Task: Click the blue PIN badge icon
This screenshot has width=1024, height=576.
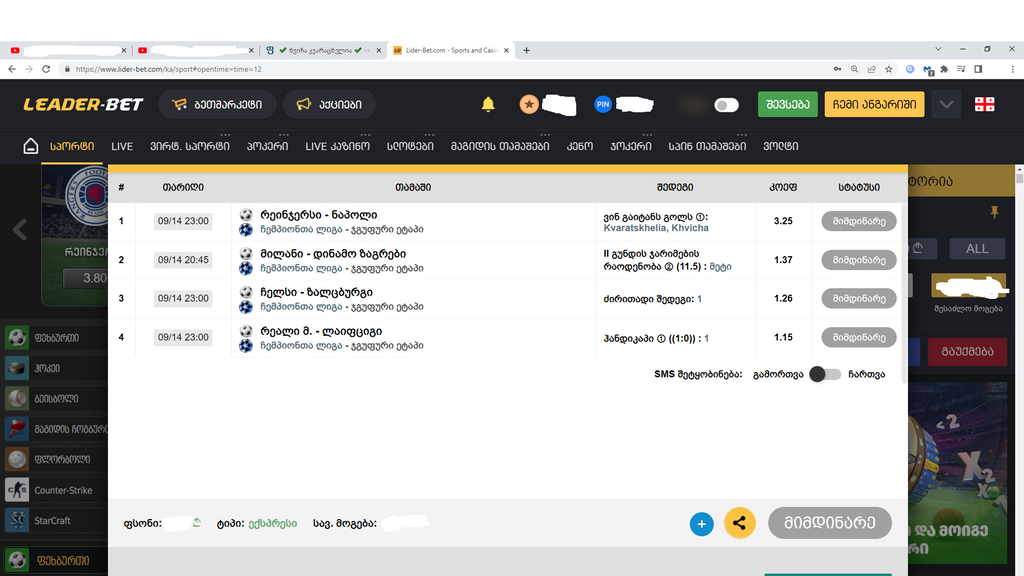Action: coord(603,104)
